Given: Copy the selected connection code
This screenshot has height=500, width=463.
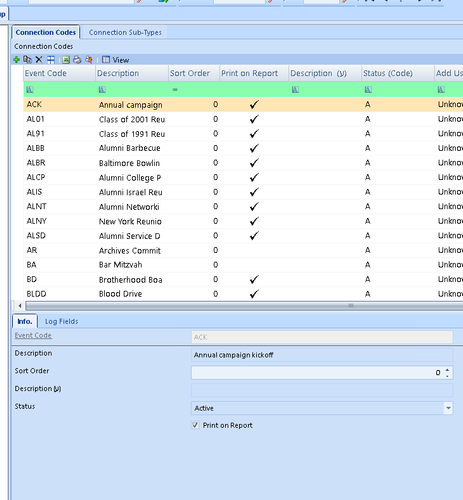Looking at the screenshot, I should [27, 60].
